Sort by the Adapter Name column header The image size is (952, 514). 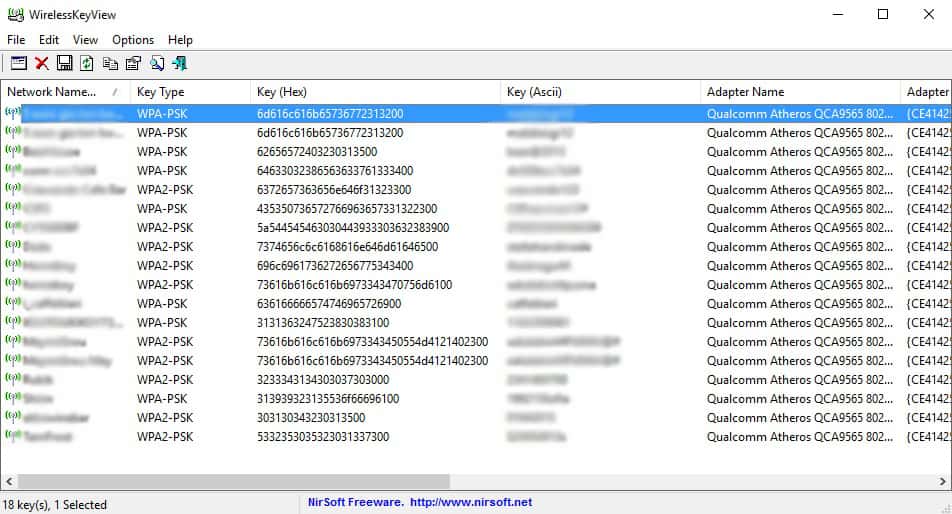click(x=800, y=92)
